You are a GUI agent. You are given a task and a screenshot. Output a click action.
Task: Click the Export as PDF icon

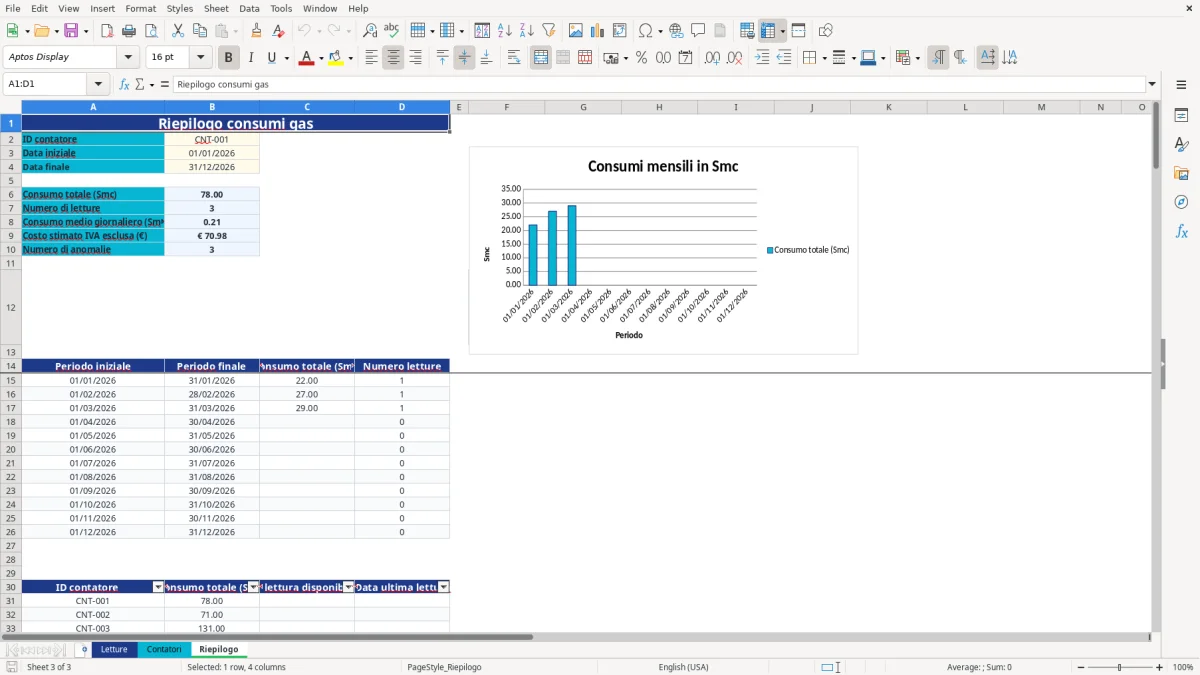(x=107, y=31)
